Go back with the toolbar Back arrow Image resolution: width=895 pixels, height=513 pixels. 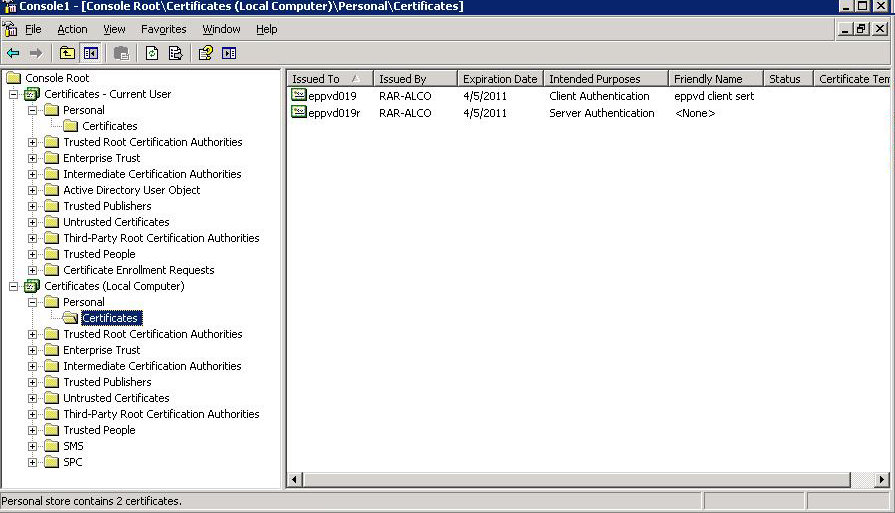[13, 54]
